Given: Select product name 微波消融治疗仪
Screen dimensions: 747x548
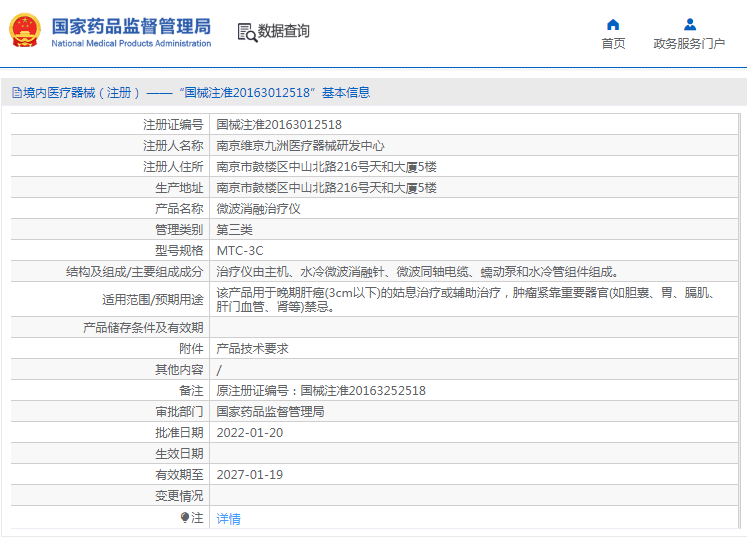Looking at the screenshot, I should 258,209.
